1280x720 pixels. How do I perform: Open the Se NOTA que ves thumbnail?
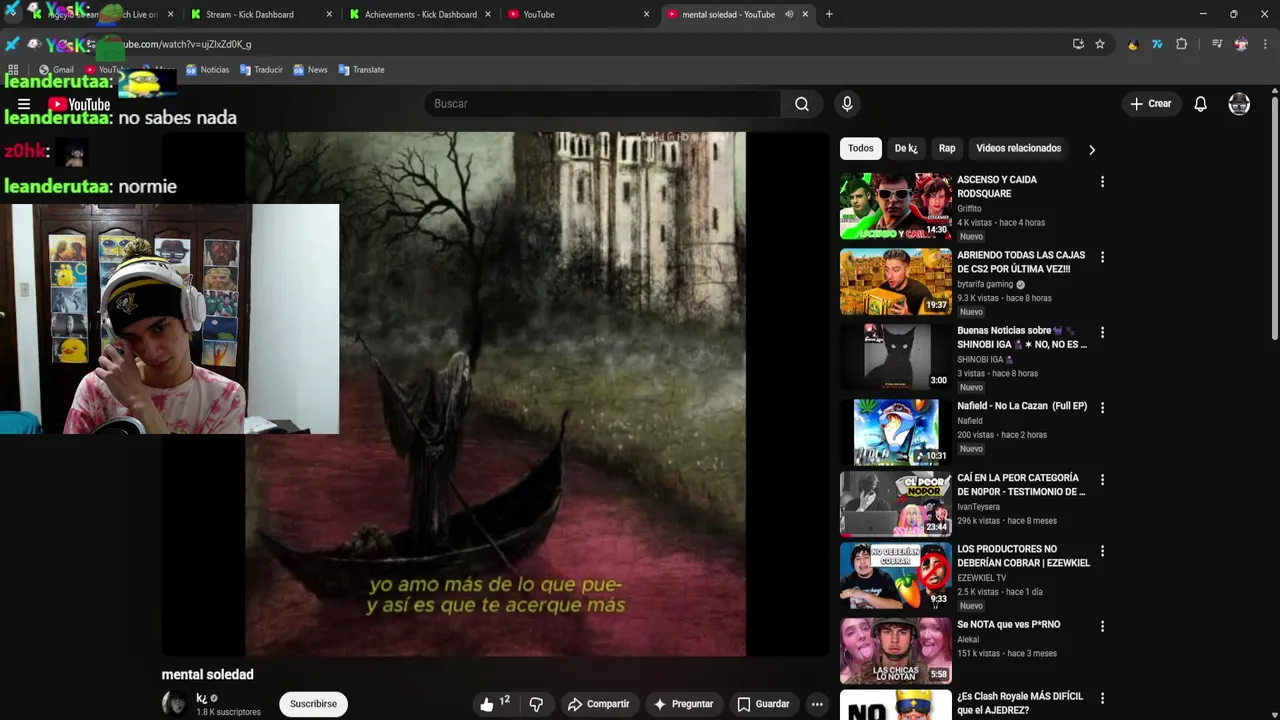pos(895,650)
